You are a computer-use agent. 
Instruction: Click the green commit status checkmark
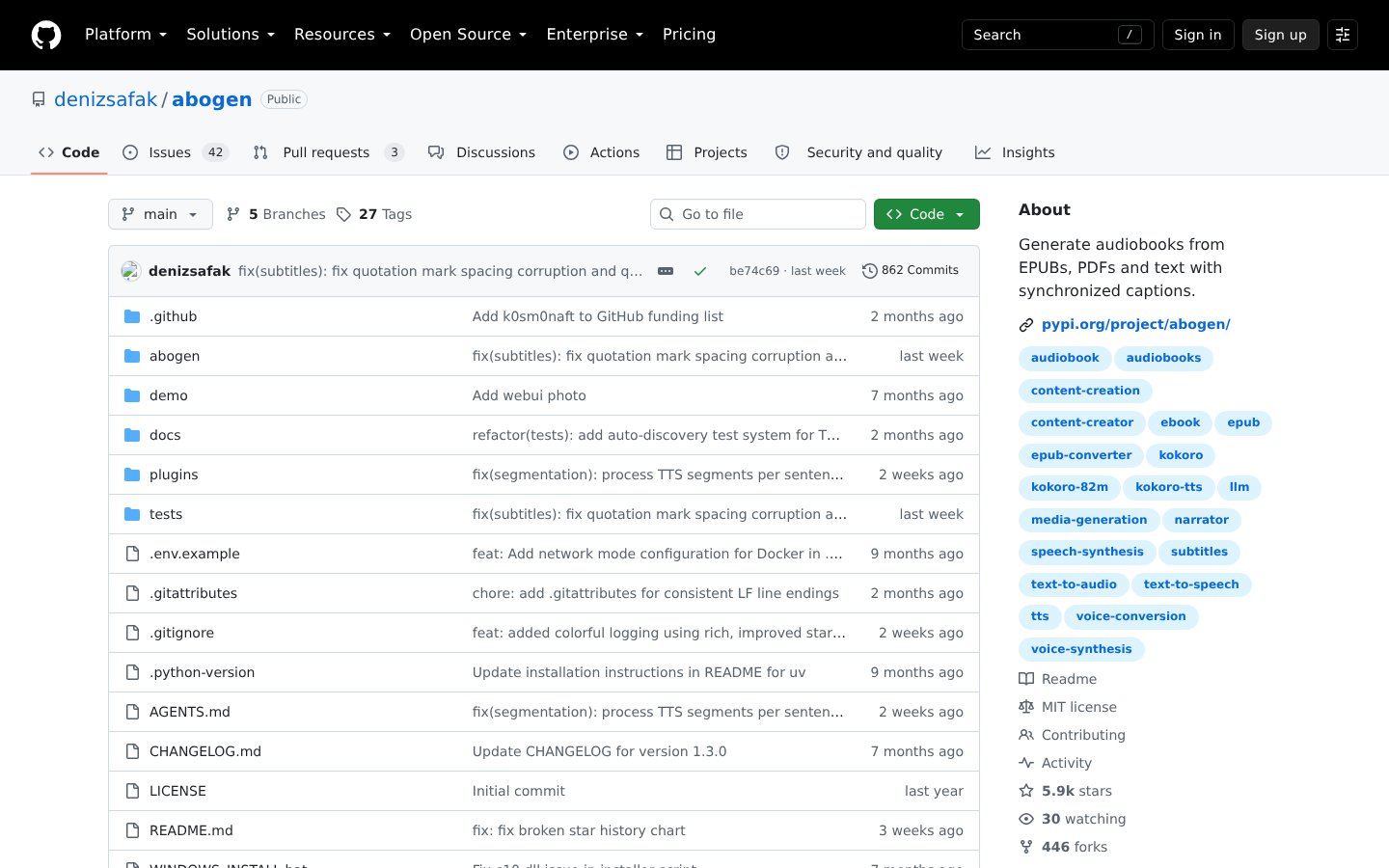[x=700, y=271]
